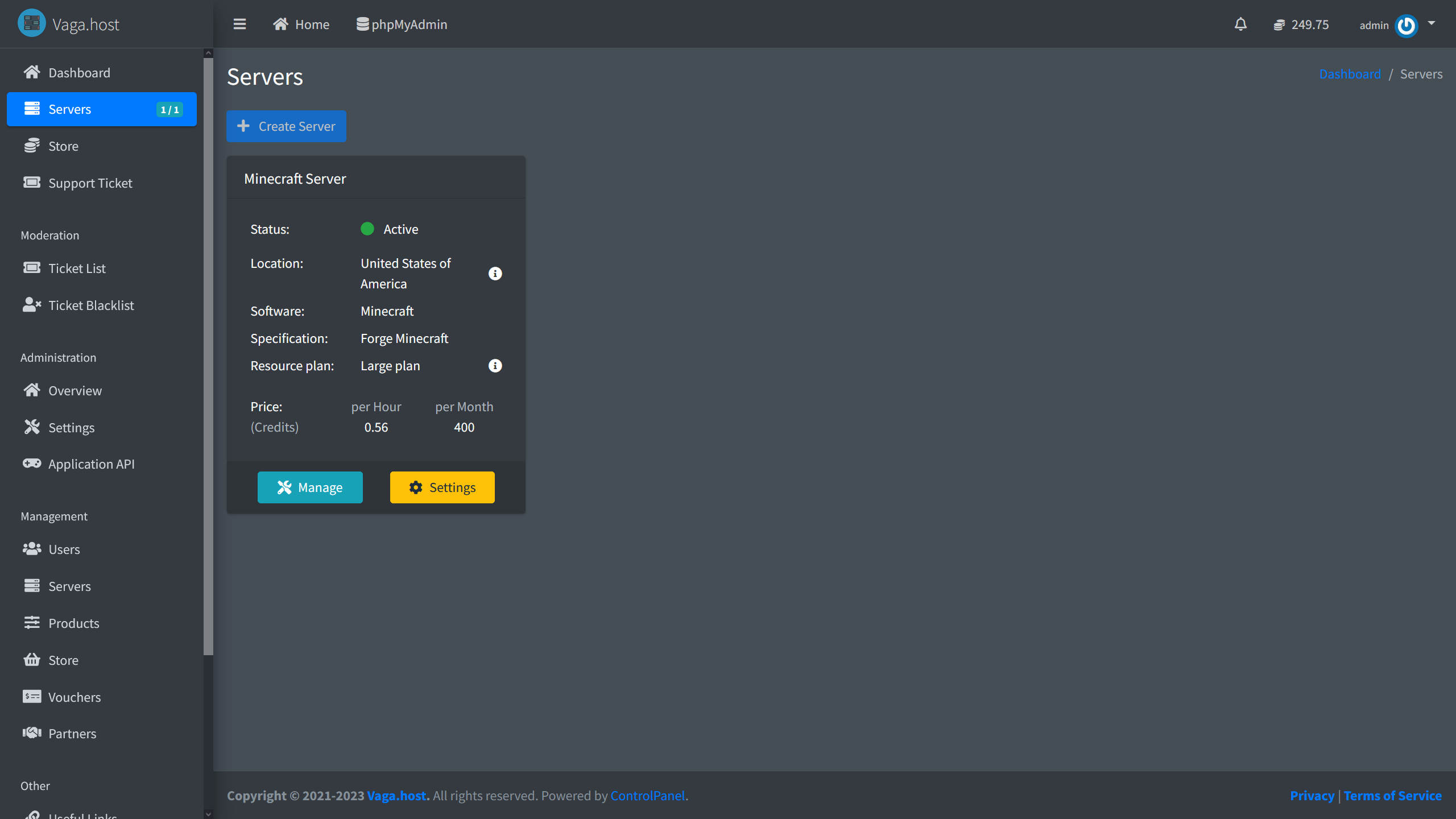Click the ControlPanel footer link
The image size is (1456, 819).
(647, 796)
